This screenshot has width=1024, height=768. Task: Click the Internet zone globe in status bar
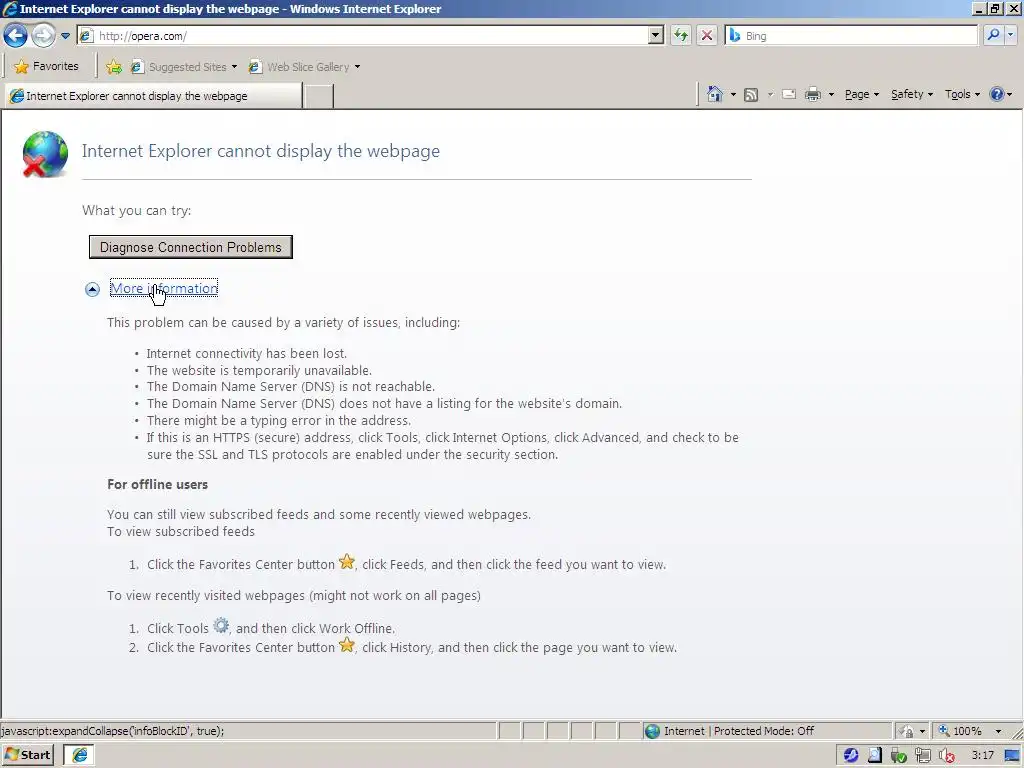click(652, 731)
